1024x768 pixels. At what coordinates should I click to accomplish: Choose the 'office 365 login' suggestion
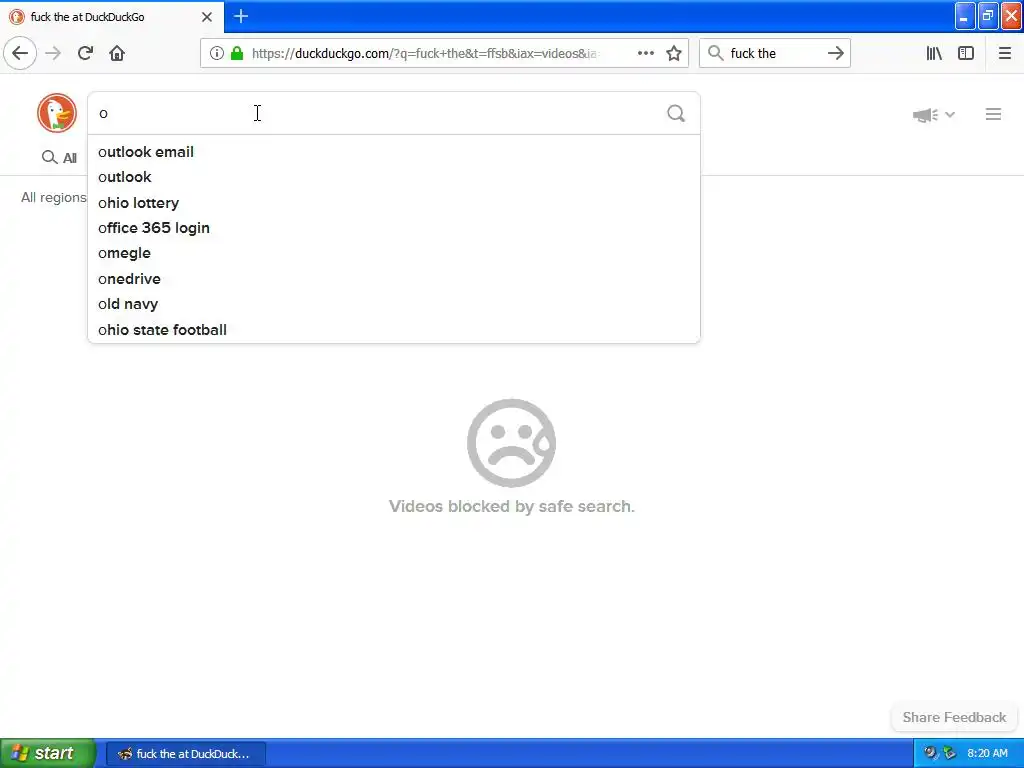(x=394, y=228)
